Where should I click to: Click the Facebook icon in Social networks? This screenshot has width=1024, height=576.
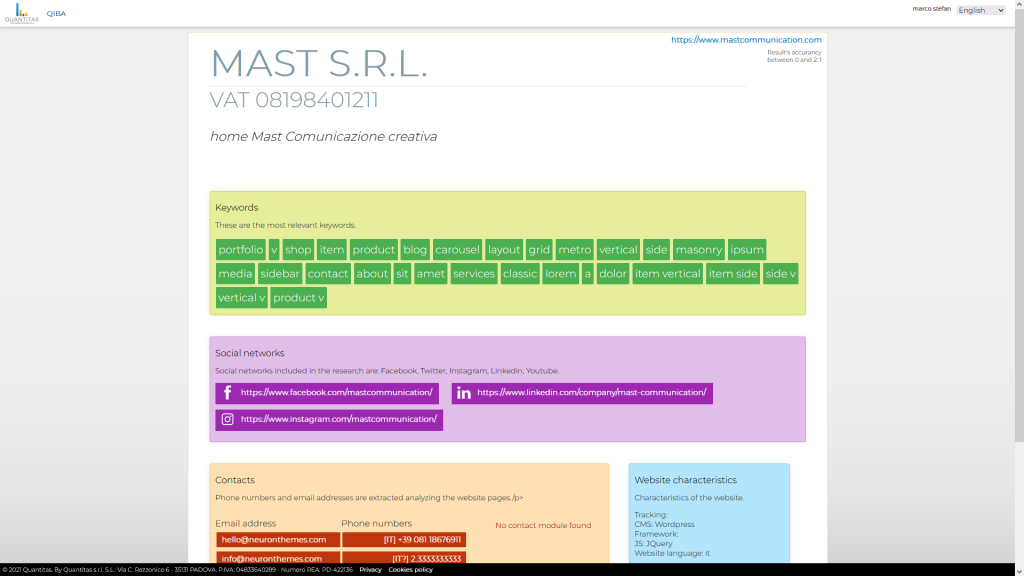click(x=227, y=393)
